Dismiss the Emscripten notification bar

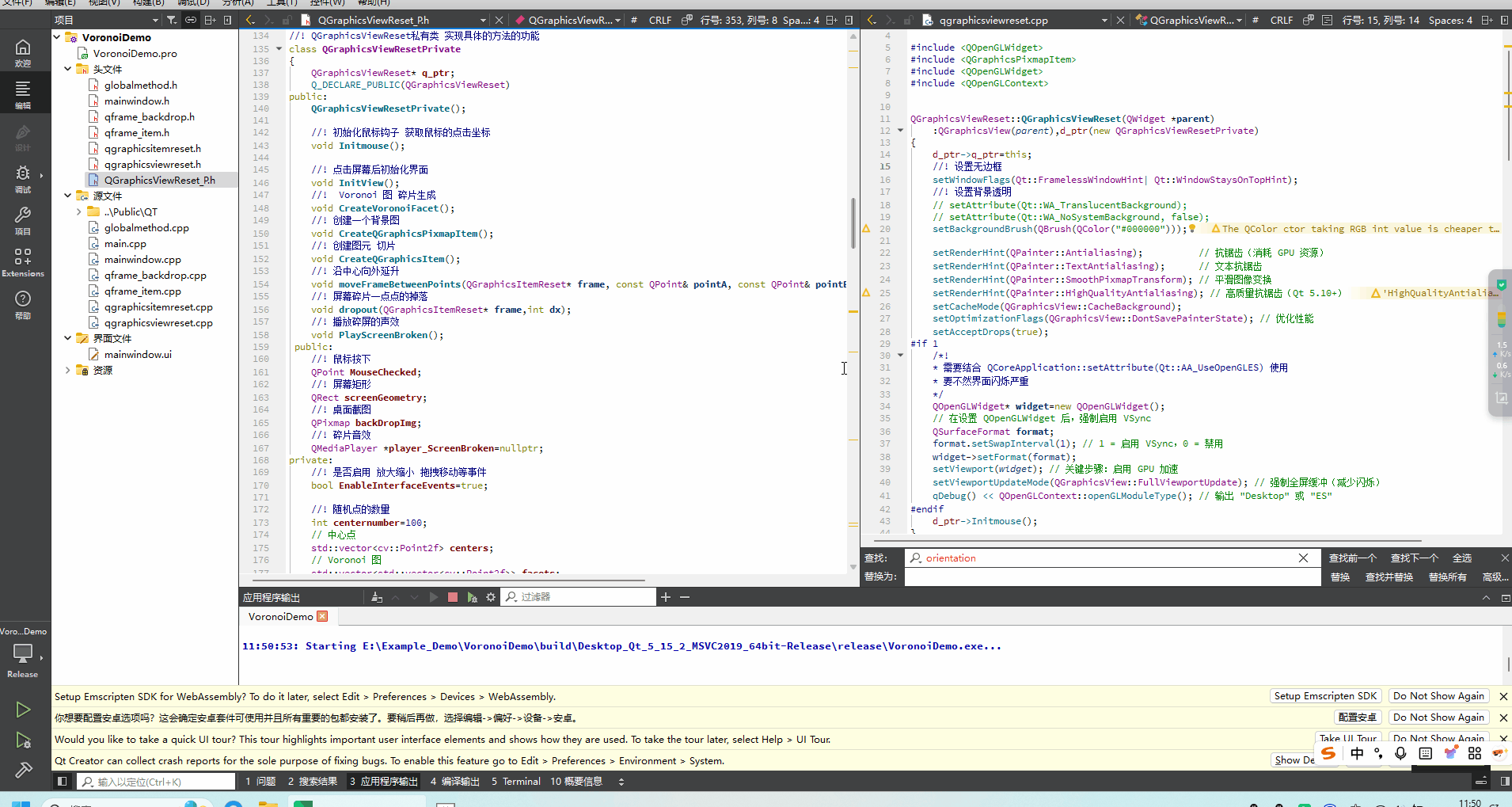point(1503,697)
